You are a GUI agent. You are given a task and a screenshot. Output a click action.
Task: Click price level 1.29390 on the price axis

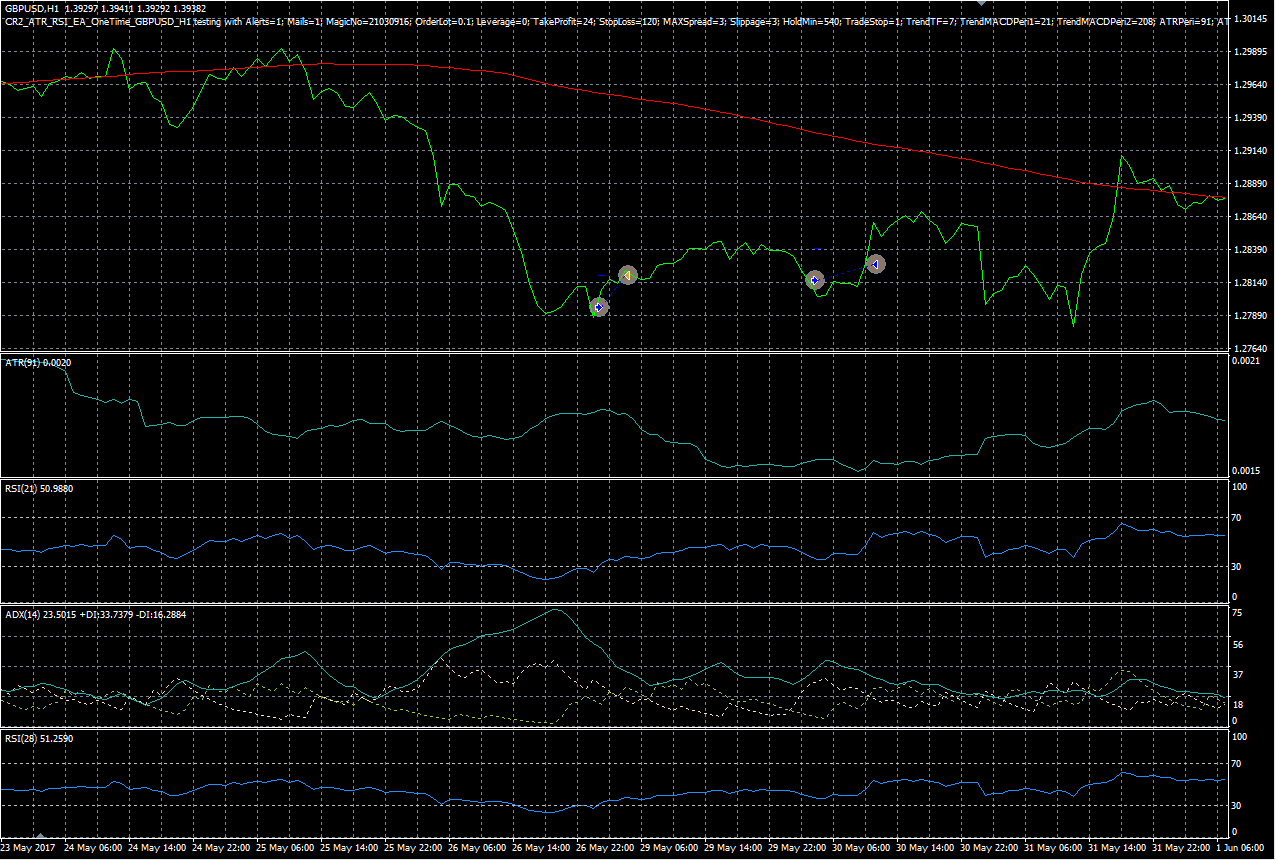[1251, 118]
